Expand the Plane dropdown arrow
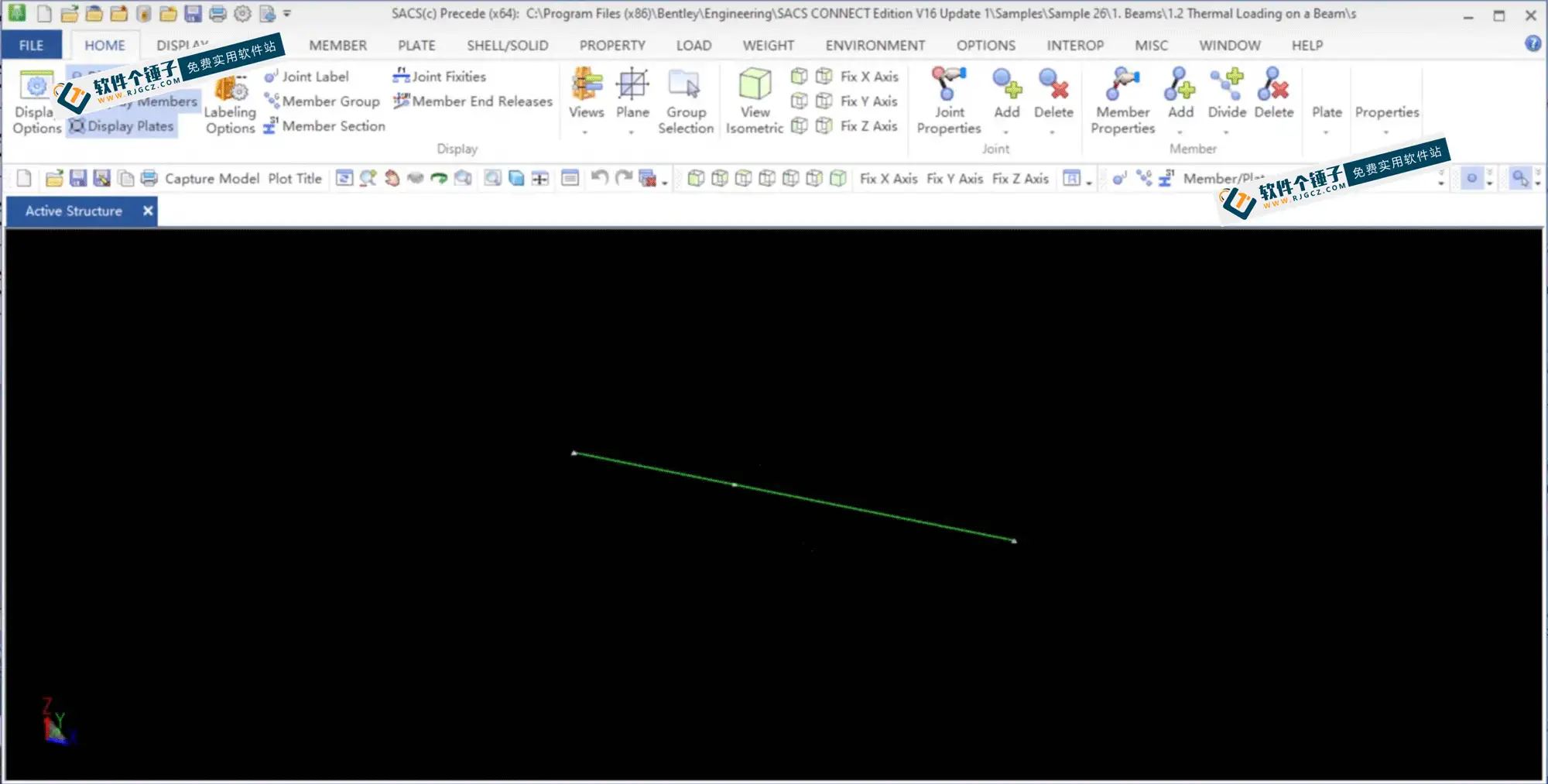This screenshot has height=784, width=1548. [x=632, y=132]
